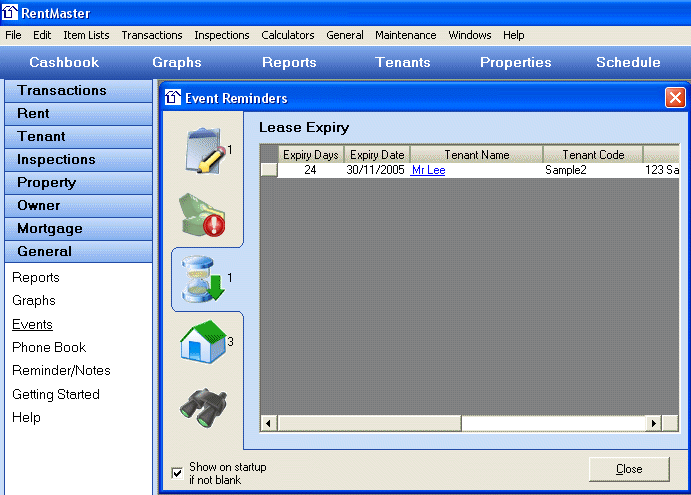Click the scroll right arrow in table

point(654,424)
